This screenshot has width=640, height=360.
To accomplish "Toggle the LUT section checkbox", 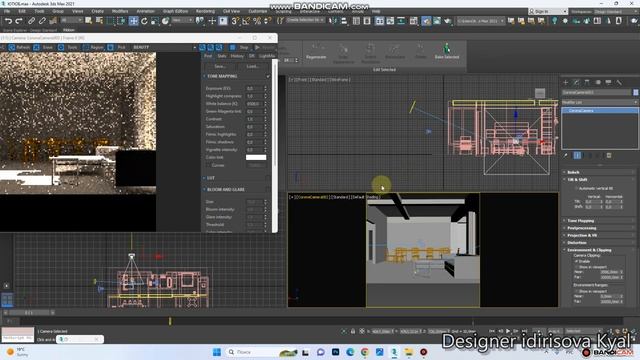I will pos(268,178).
